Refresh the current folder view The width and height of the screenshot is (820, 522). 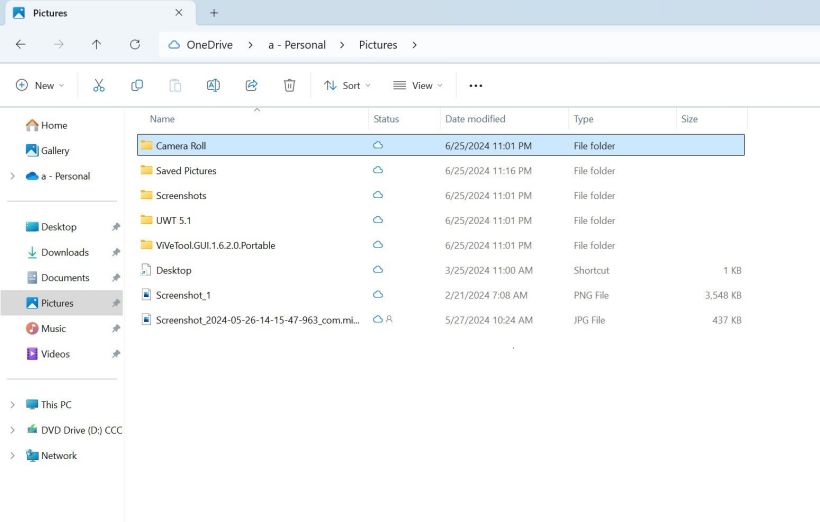pyautogui.click(x=135, y=45)
